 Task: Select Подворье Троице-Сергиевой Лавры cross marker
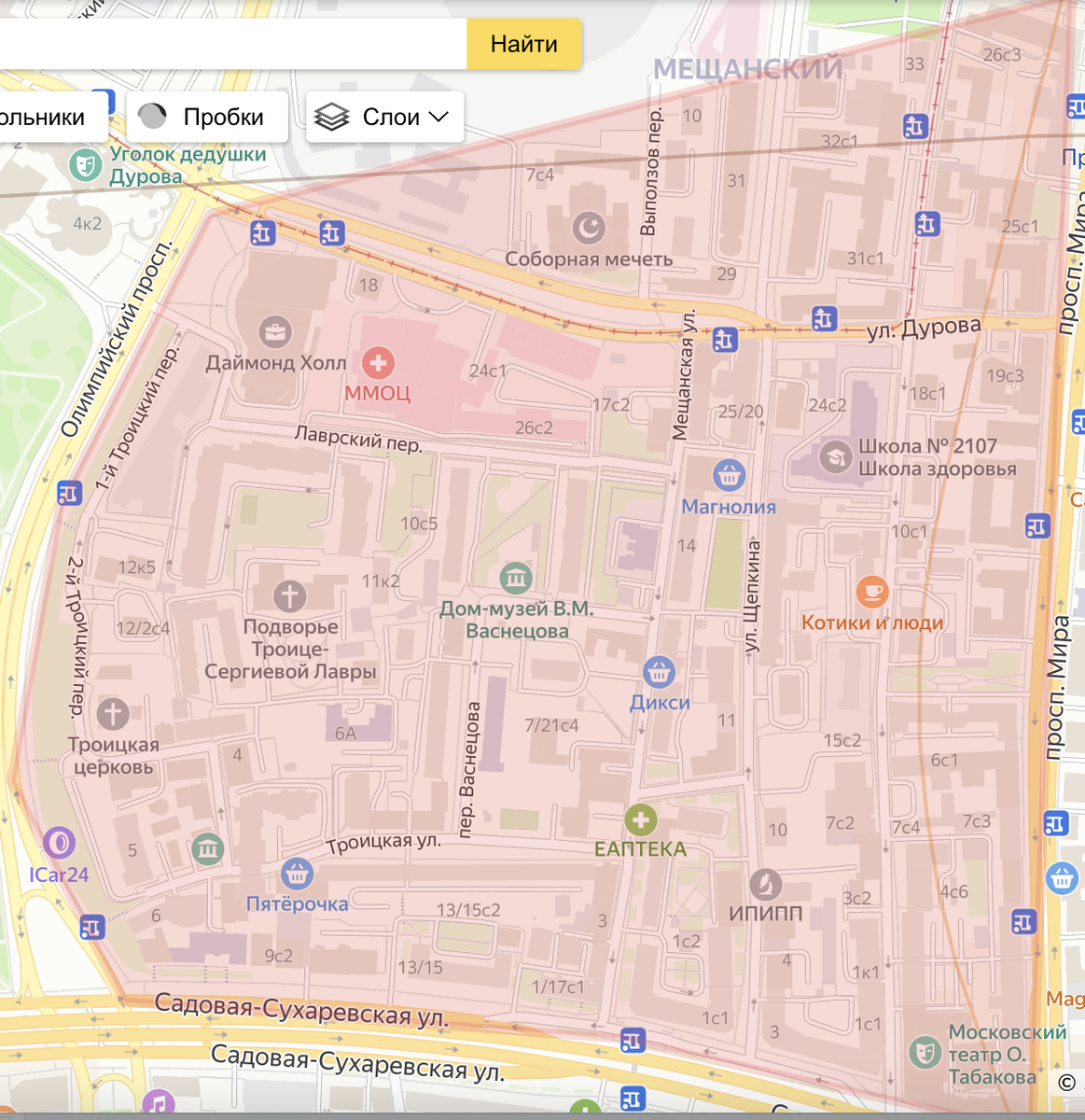click(289, 595)
